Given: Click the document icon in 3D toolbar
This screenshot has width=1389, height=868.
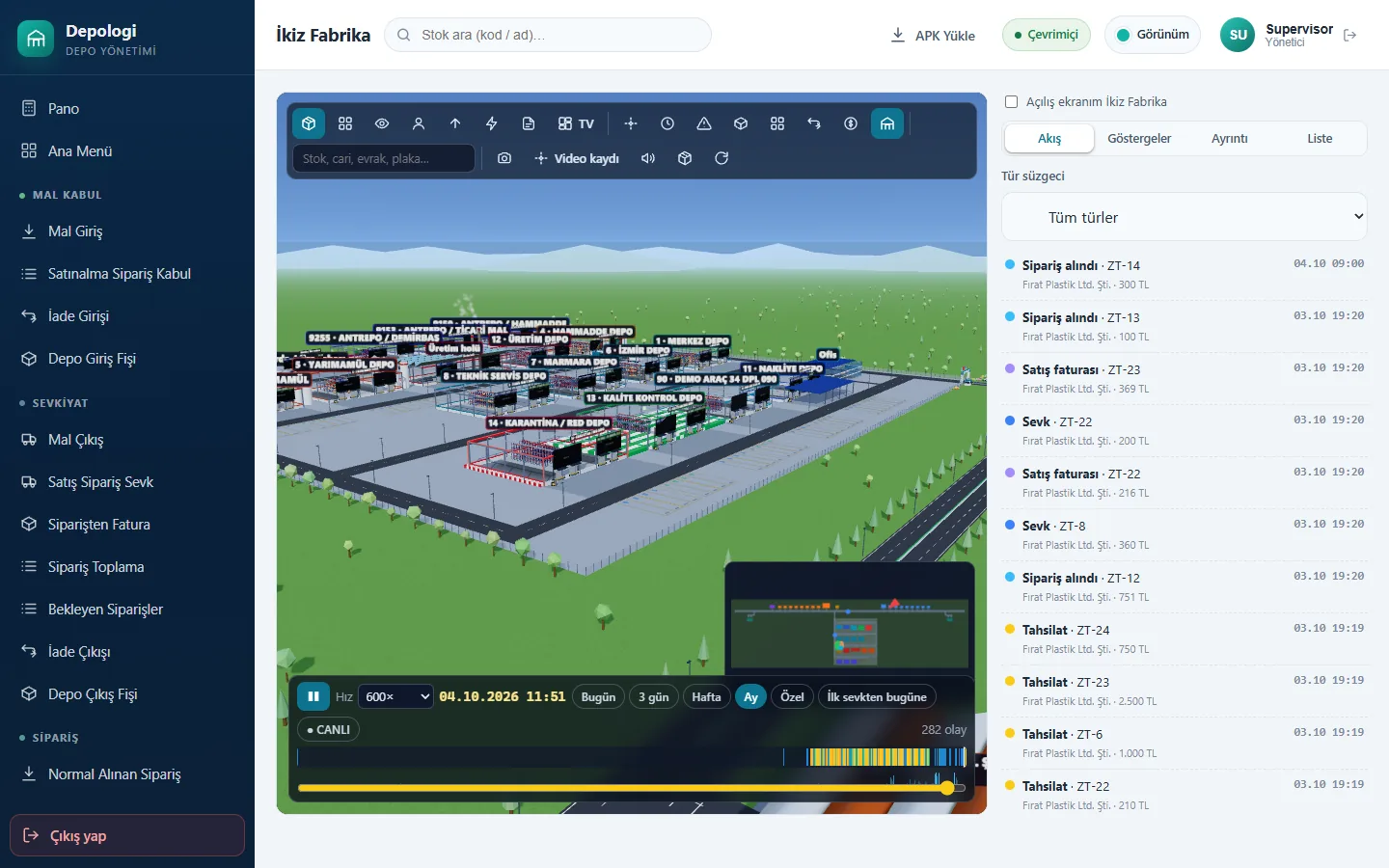Looking at the screenshot, I should click(x=529, y=123).
